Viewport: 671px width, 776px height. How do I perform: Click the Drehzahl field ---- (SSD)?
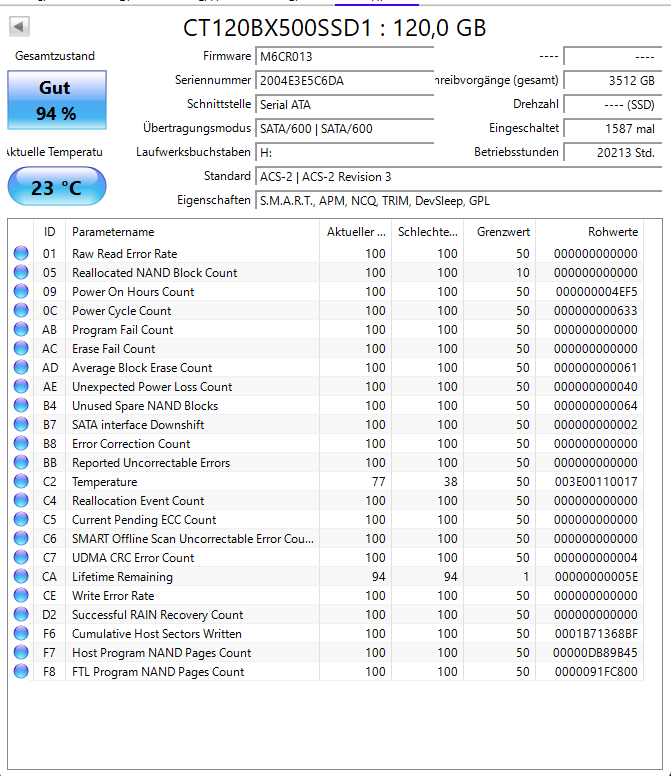[613, 104]
